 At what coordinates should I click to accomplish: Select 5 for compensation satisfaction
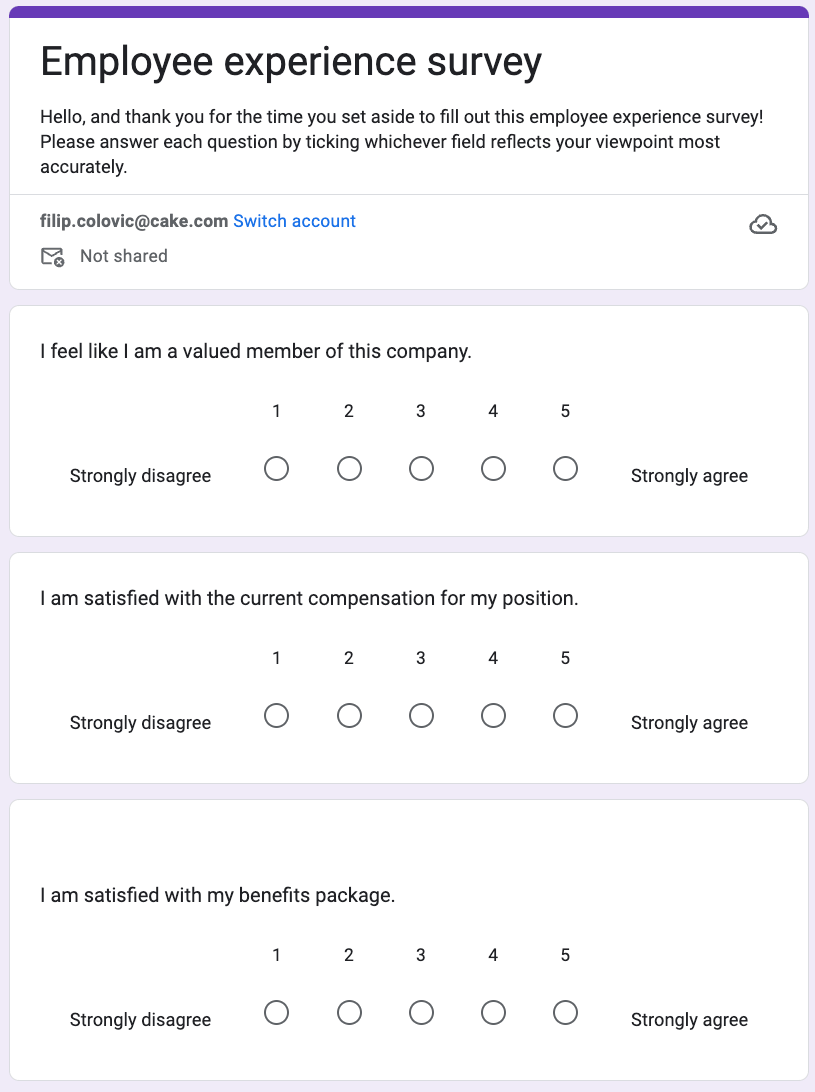tap(565, 715)
